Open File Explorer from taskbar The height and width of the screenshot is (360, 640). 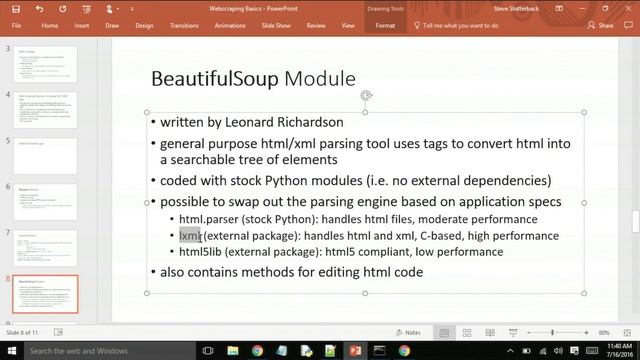click(x=233, y=351)
